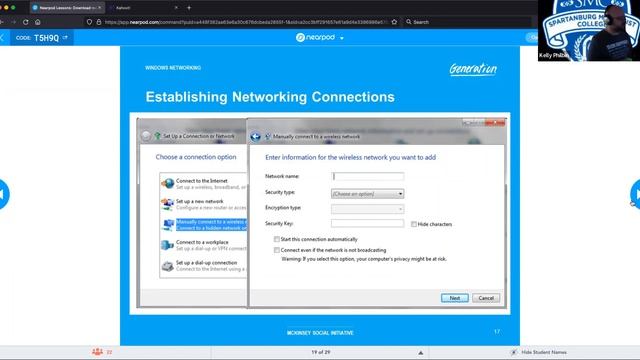This screenshot has height=360, width=640.
Task: Click the browser forward arrow
Action: 13,22
